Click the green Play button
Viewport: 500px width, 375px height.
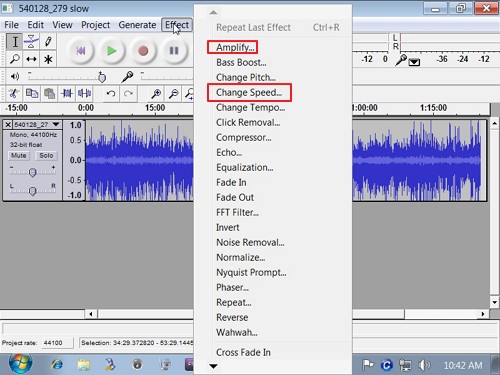(x=112, y=51)
